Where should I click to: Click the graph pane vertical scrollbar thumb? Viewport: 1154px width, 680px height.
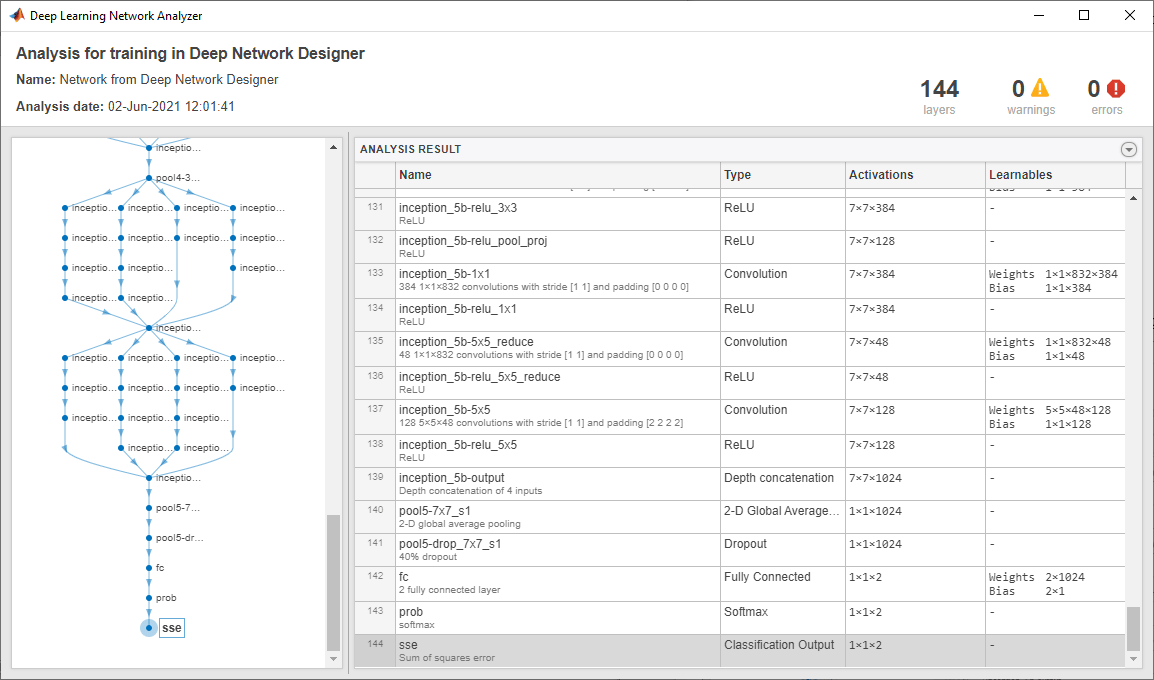coord(334,580)
